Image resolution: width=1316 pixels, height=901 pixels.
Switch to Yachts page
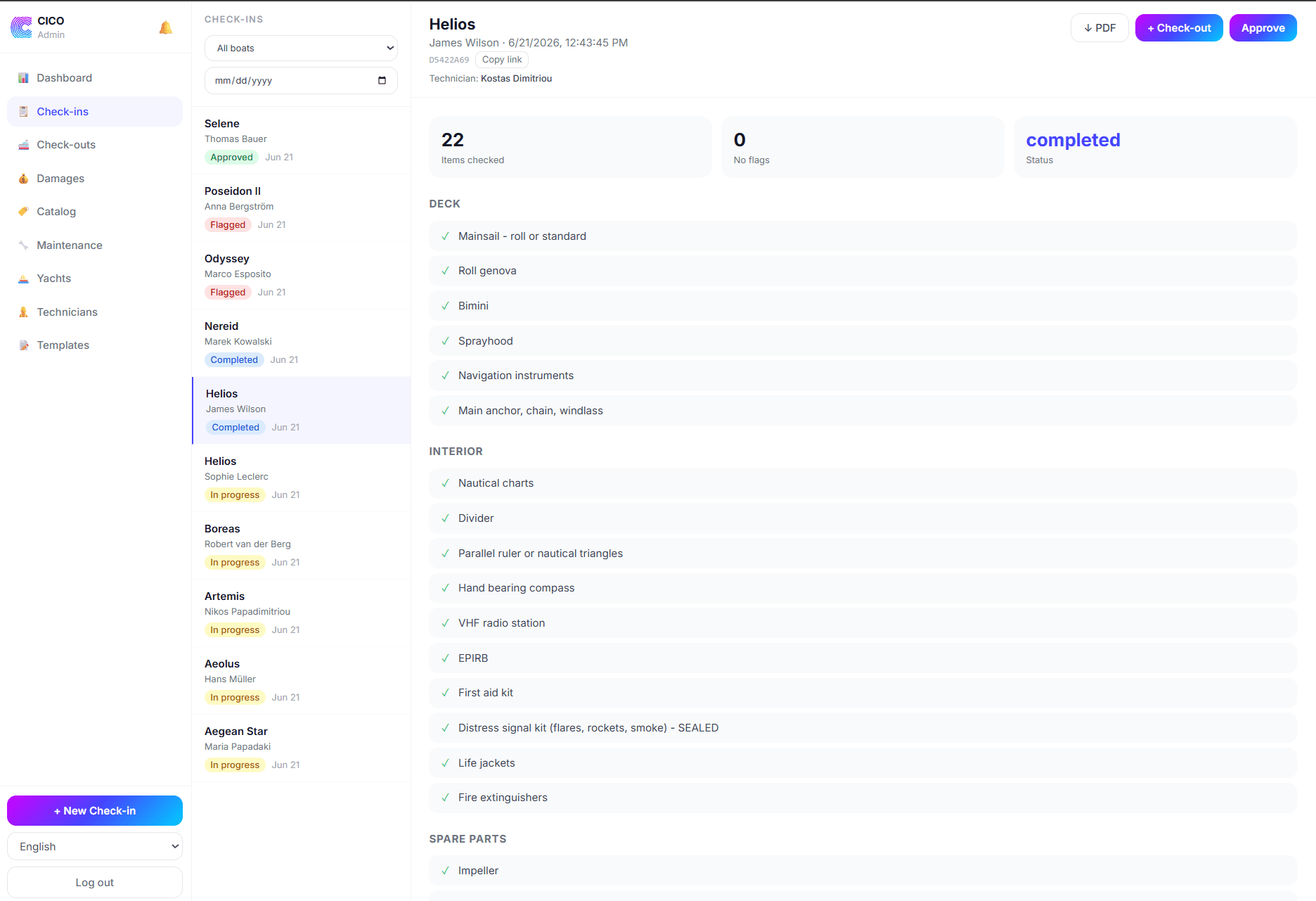[95, 279]
